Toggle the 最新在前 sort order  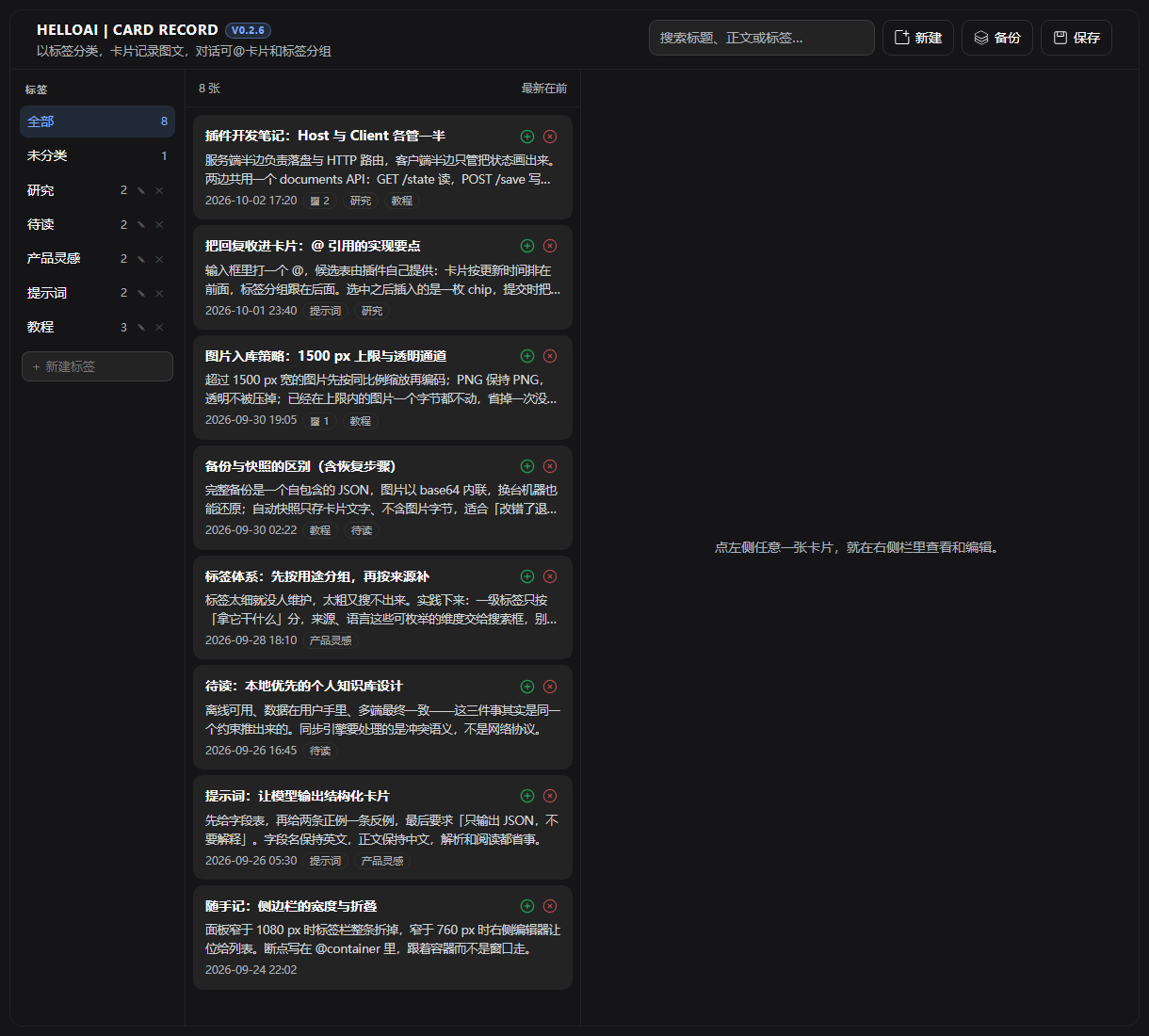[x=544, y=89]
